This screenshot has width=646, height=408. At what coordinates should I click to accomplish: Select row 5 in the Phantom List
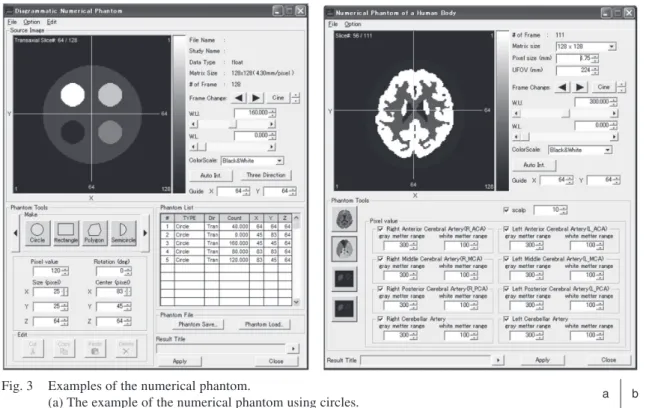(226, 260)
